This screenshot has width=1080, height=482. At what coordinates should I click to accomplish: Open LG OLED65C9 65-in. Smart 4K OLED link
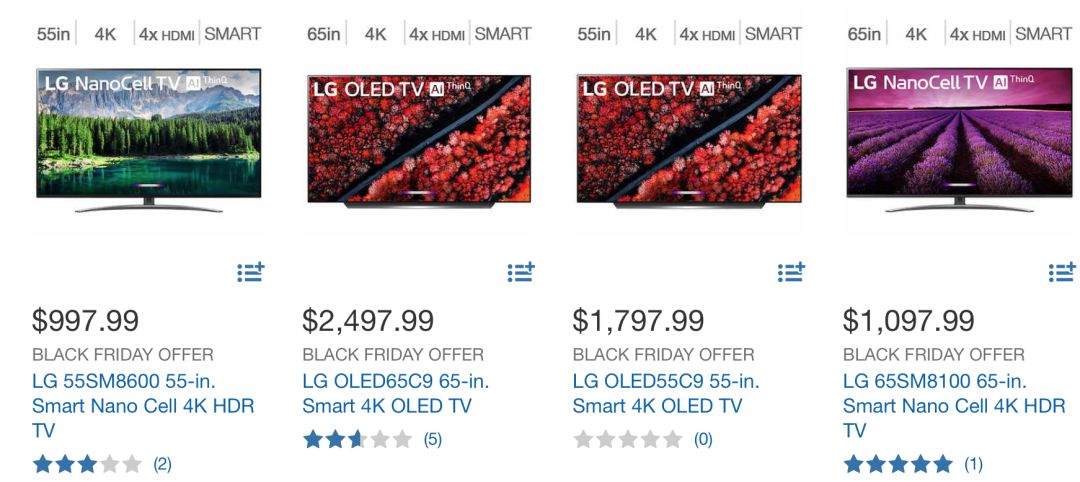(x=396, y=393)
